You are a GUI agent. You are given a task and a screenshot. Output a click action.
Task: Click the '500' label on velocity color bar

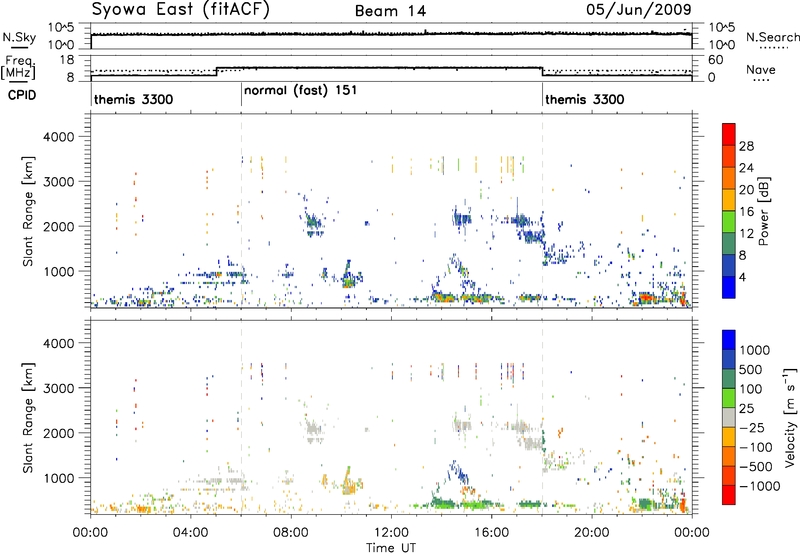(751, 370)
